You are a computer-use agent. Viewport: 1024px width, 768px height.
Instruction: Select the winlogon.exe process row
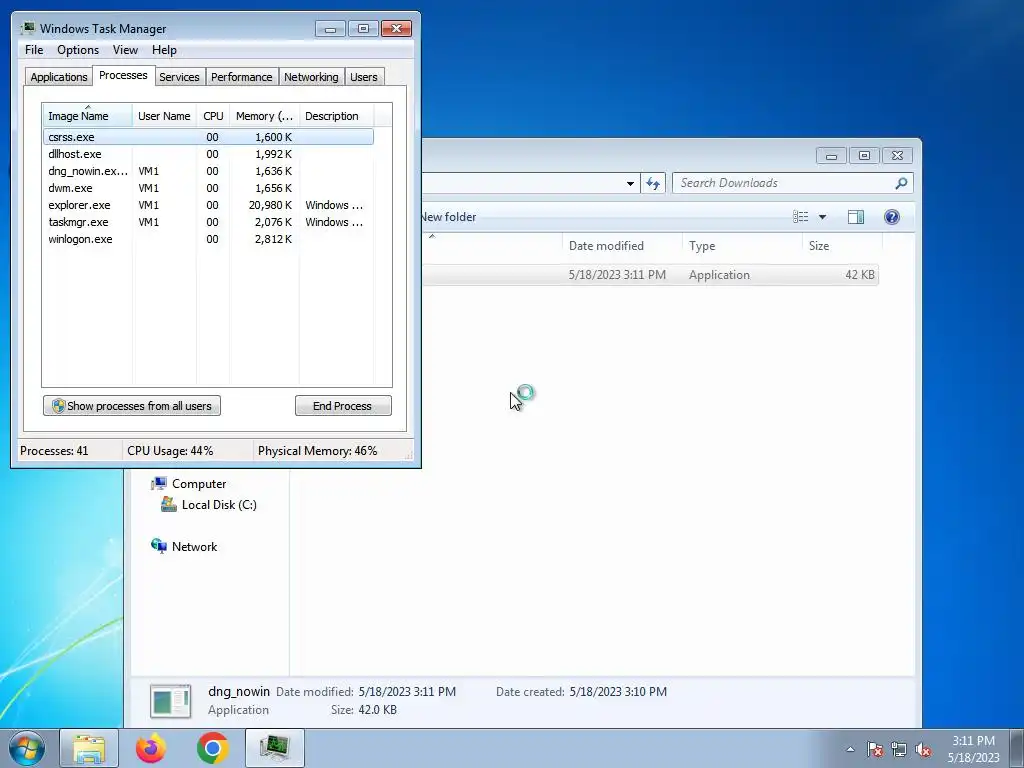208,239
